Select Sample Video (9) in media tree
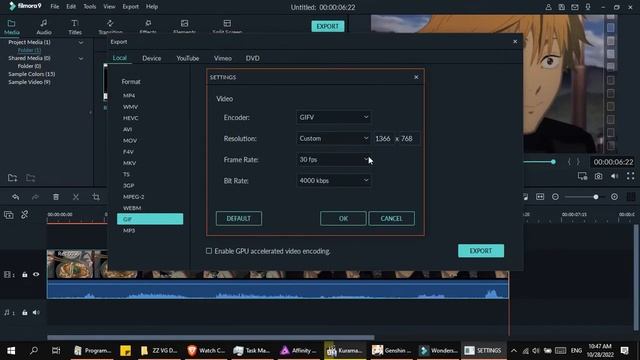The image size is (640, 360). click(29, 82)
